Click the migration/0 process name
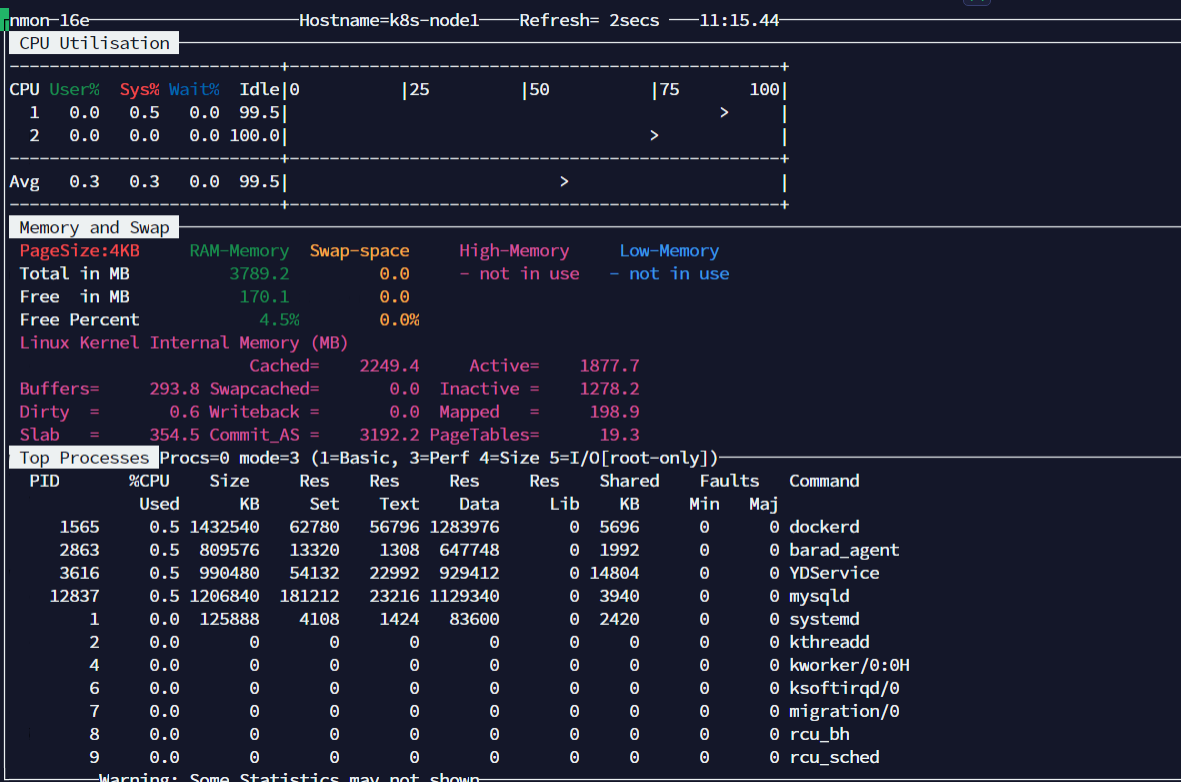 tap(844, 711)
